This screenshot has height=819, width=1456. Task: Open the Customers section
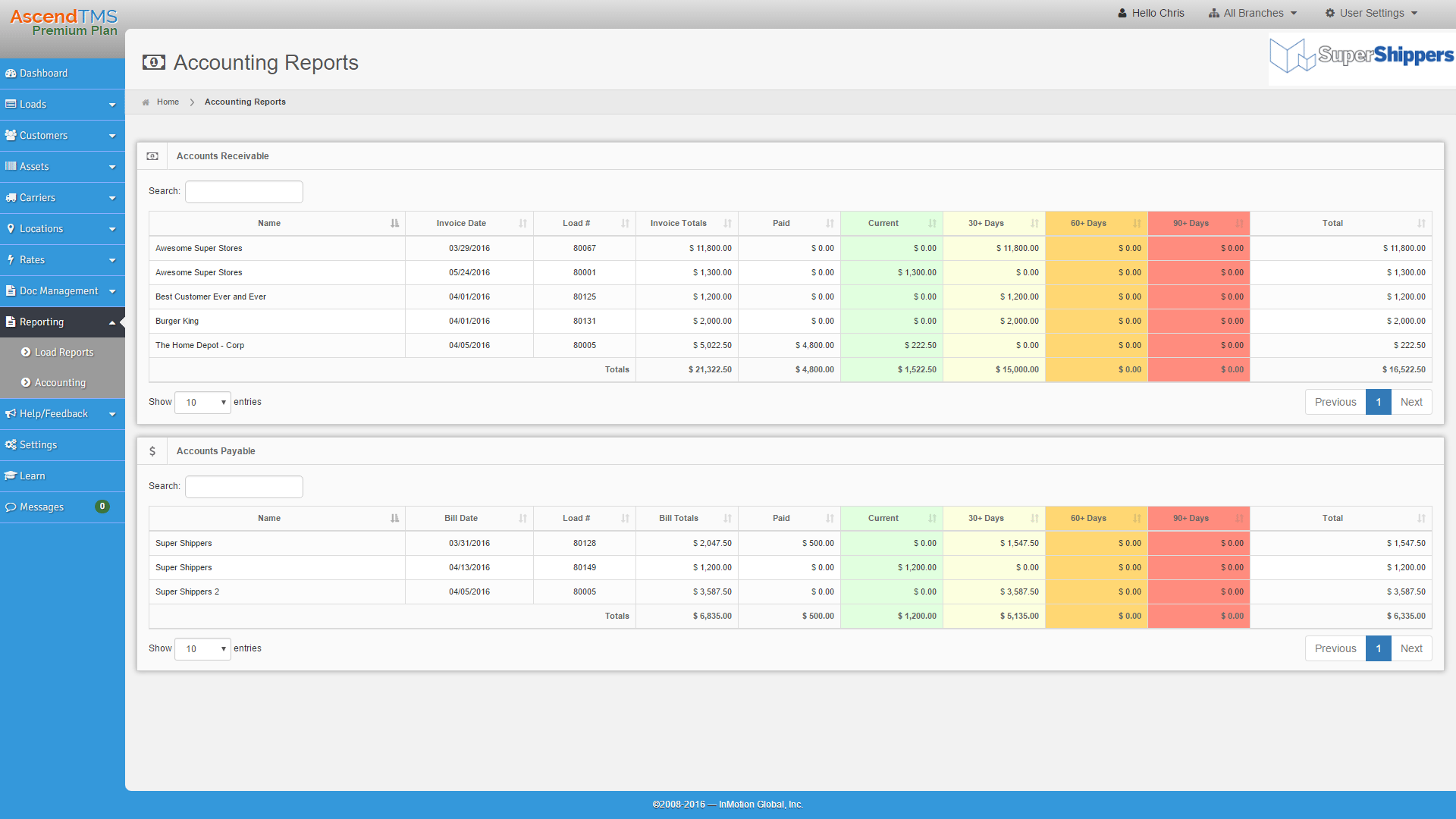point(42,135)
